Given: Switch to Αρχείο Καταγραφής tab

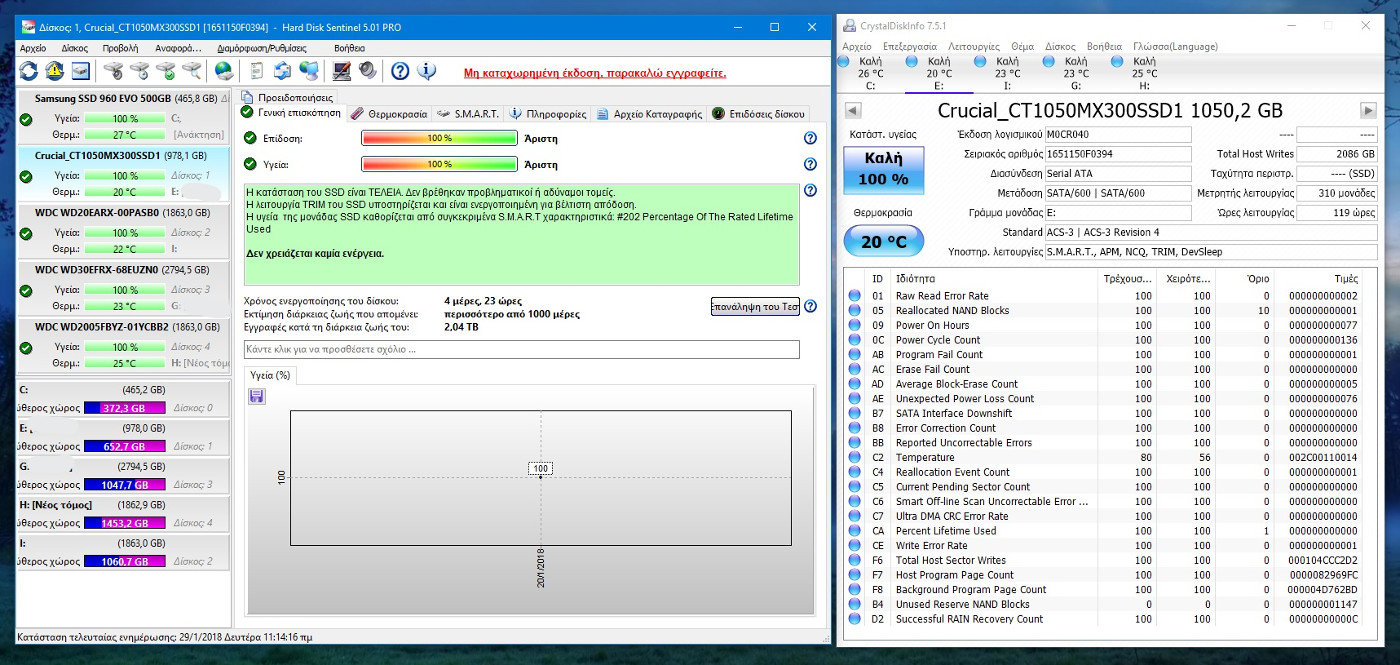Looking at the screenshot, I should [649, 114].
